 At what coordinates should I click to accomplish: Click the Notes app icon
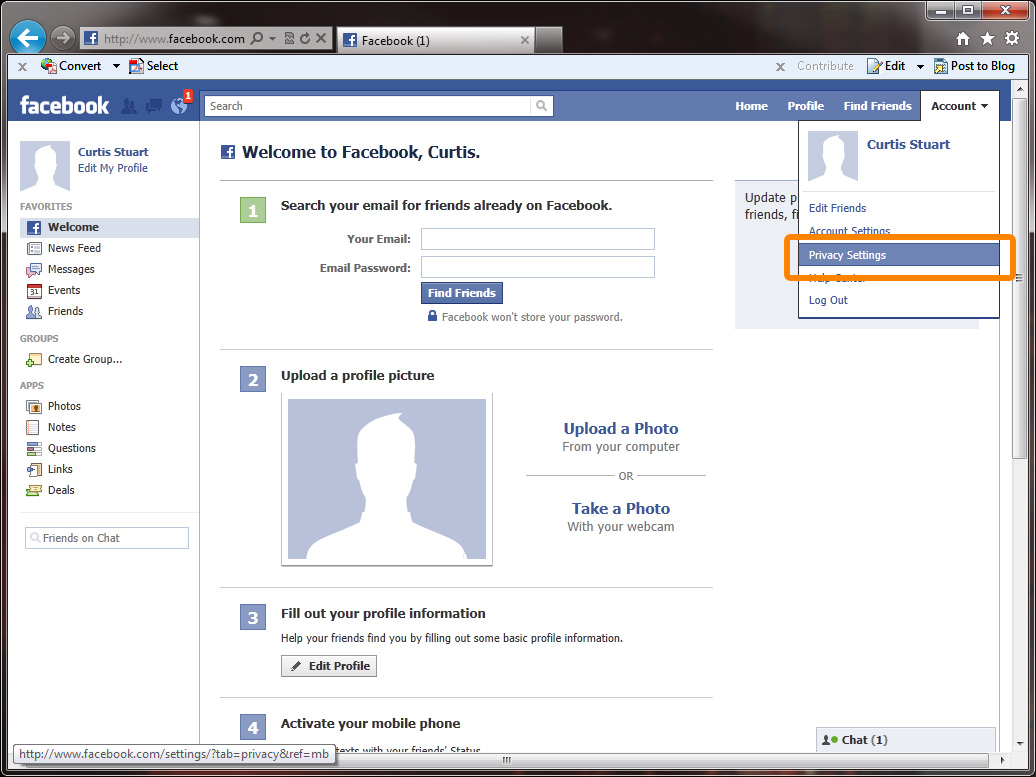[x=33, y=427]
